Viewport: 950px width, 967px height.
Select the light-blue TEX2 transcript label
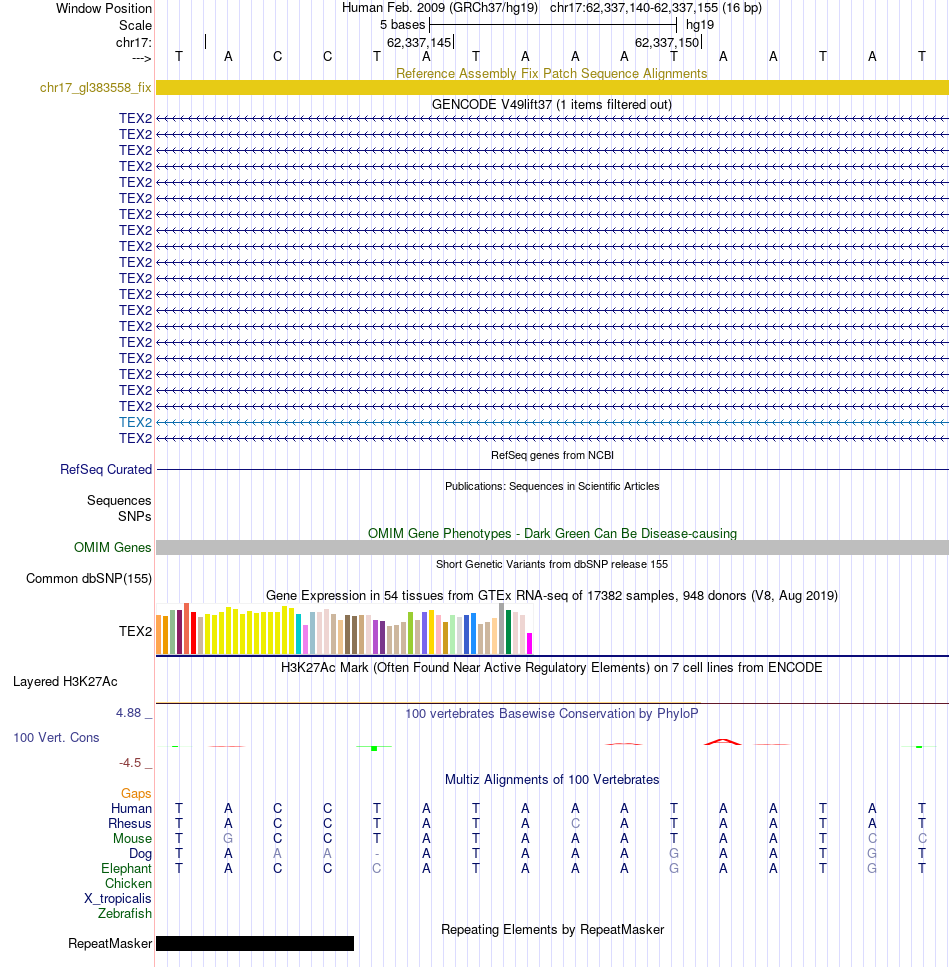(x=135, y=422)
